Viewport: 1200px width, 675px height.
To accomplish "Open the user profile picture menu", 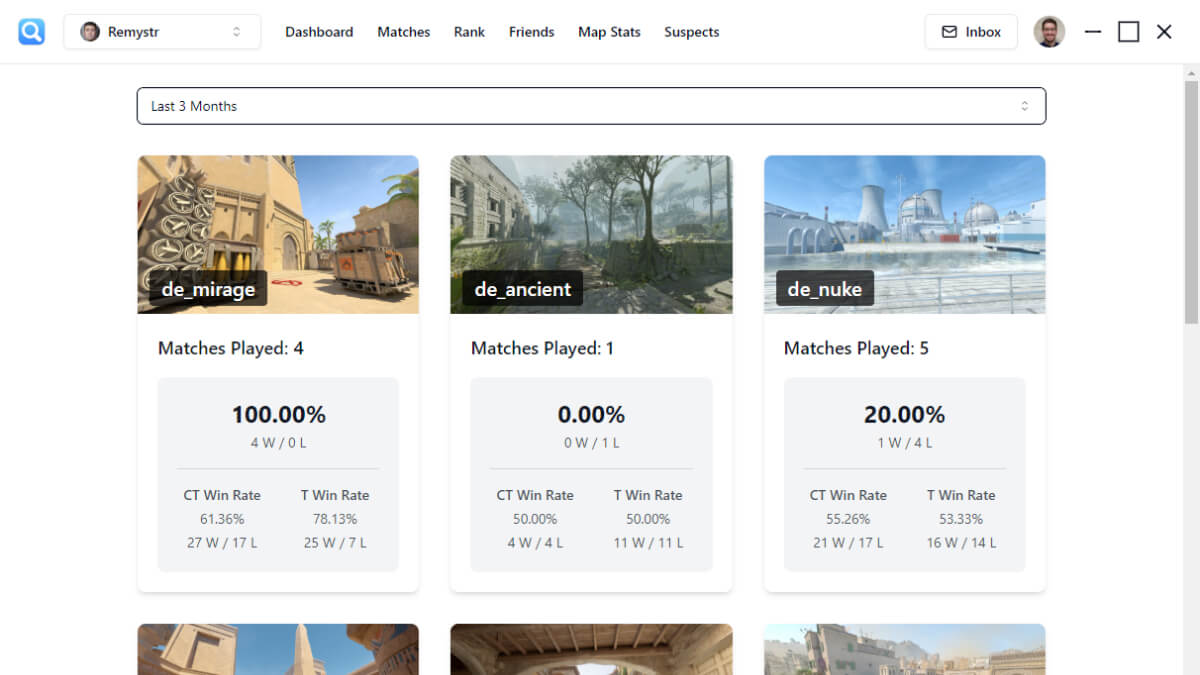I will click(x=1049, y=32).
